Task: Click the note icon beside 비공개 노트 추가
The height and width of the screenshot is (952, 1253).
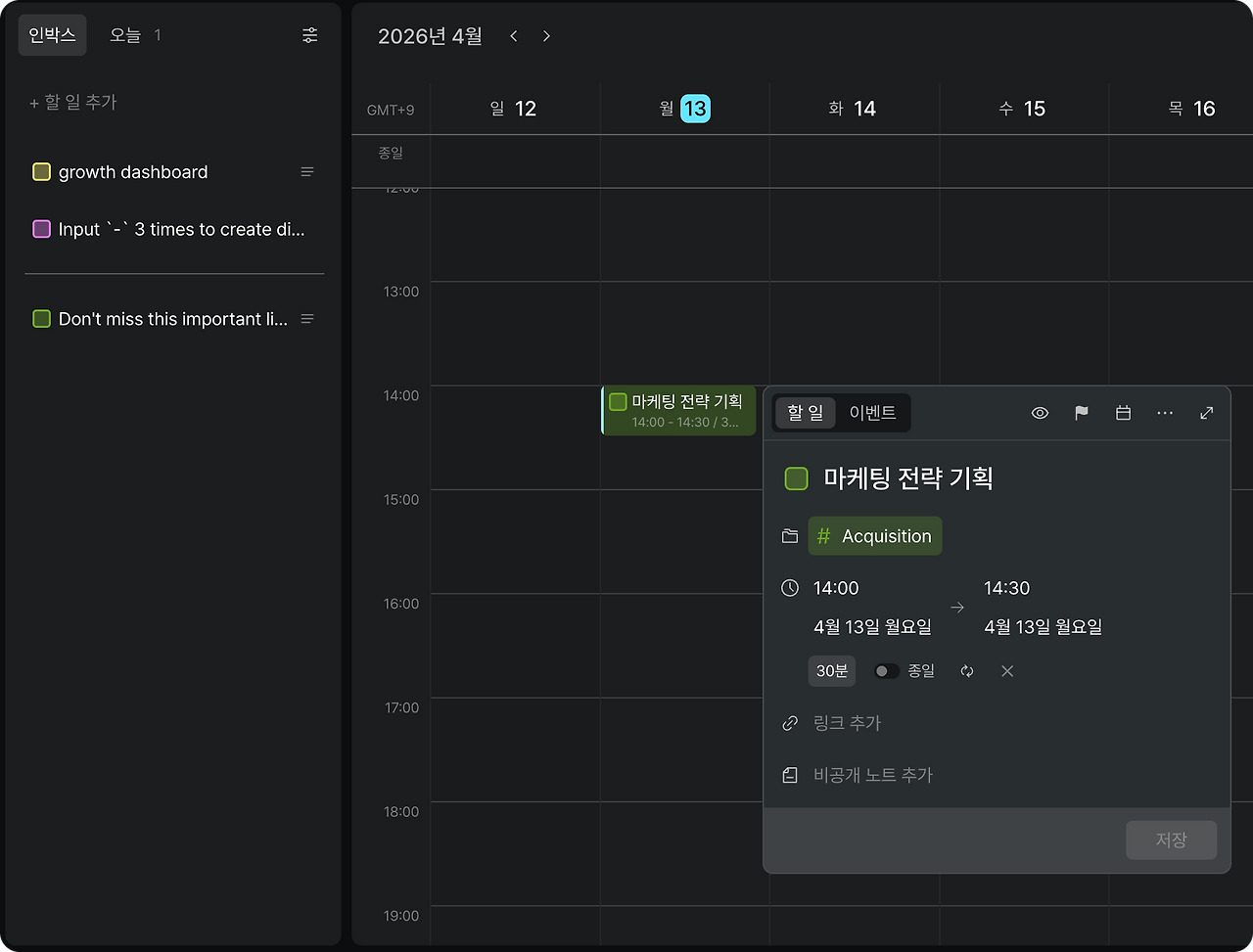Action: [790, 775]
